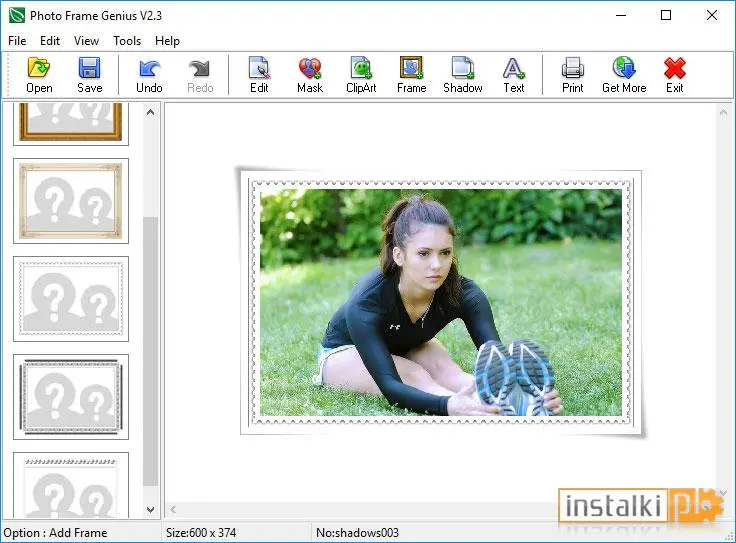Select the gold wooden frame thumbnail
736x543 pixels.
pyautogui.click(x=71, y=123)
